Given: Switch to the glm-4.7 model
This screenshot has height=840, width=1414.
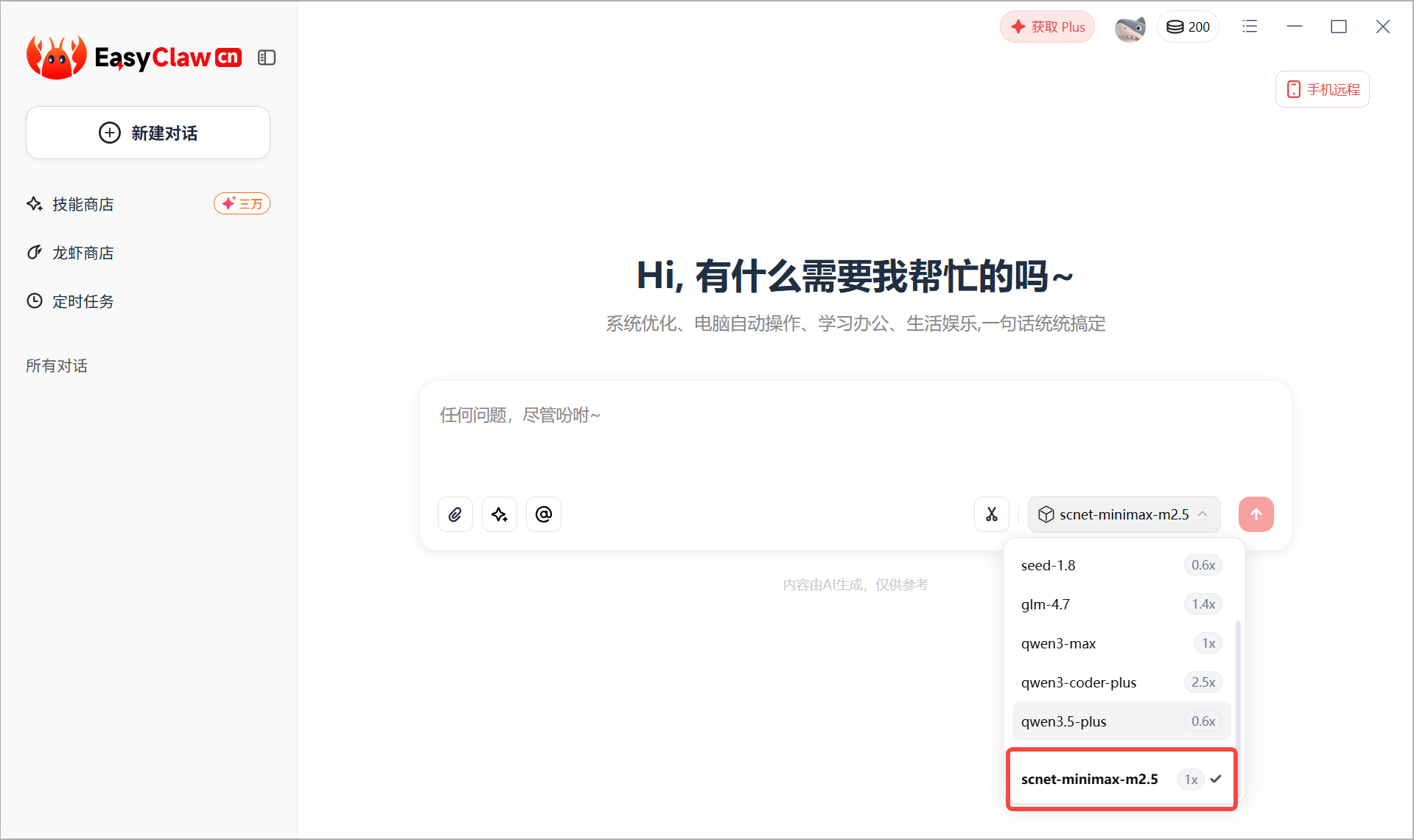Looking at the screenshot, I should pyautogui.click(x=1046, y=603).
